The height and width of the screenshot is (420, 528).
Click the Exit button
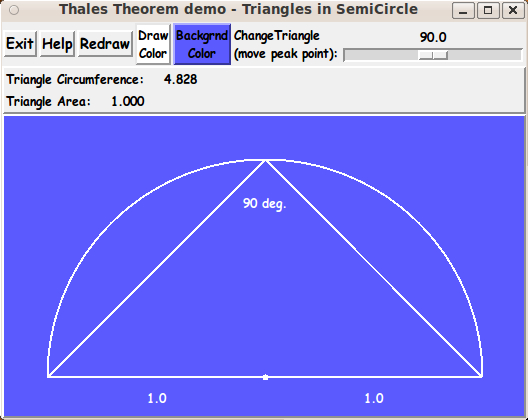pos(20,44)
